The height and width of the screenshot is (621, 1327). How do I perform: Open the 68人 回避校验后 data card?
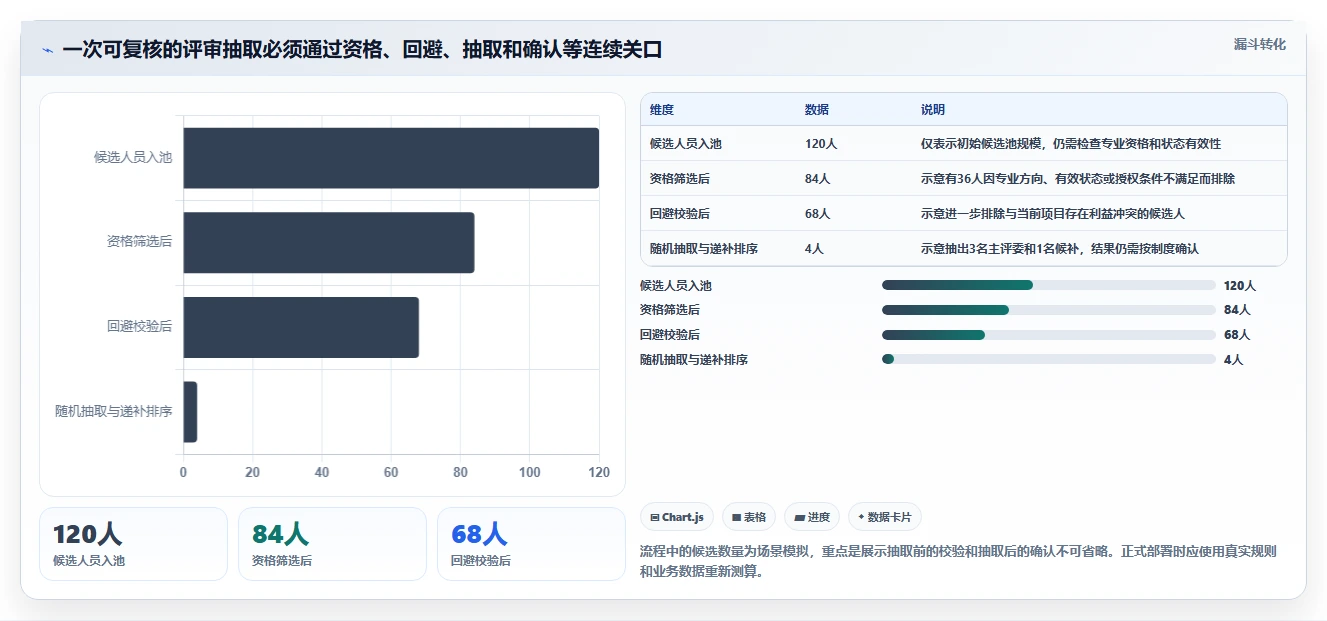click(531, 544)
